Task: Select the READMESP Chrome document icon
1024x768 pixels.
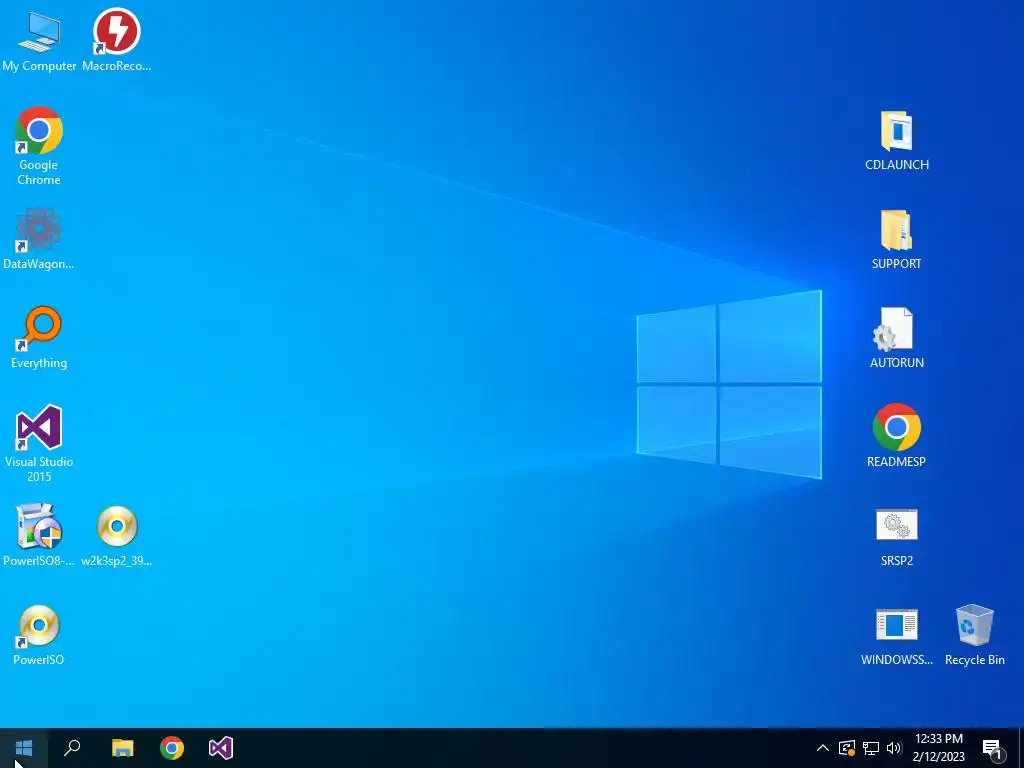Action: coord(897,436)
